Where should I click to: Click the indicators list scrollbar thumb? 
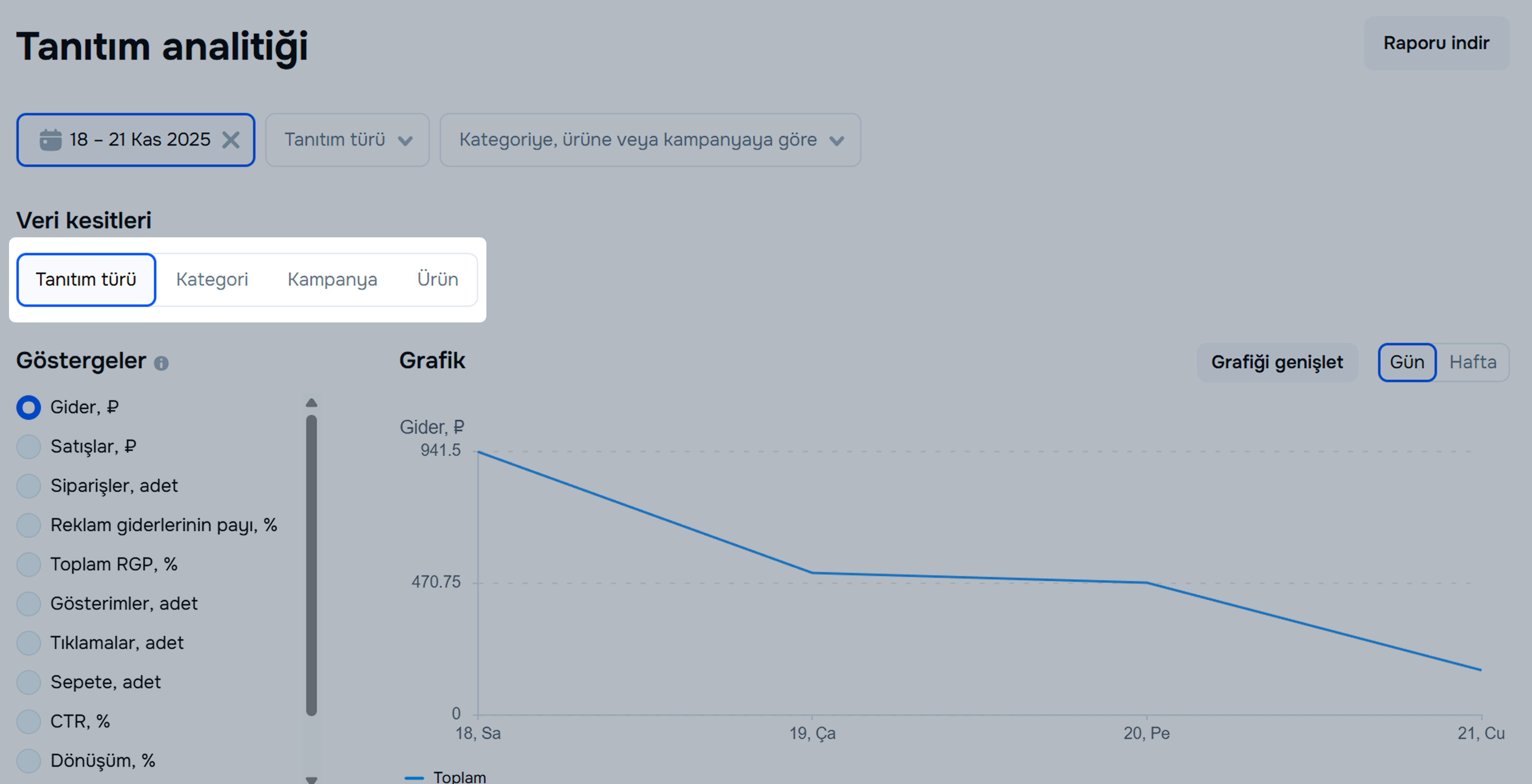click(x=311, y=565)
